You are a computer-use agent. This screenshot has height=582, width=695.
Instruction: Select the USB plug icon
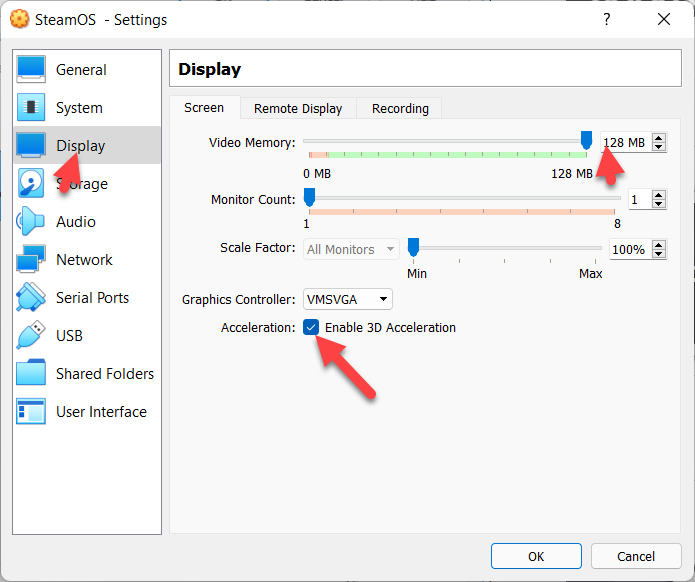coord(31,335)
